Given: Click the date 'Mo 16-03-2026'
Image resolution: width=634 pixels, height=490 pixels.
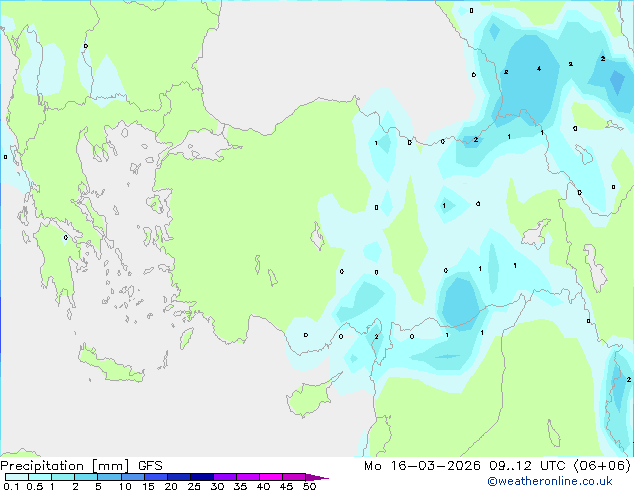Looking at the screenshot, I should click(x=422, y=466).
